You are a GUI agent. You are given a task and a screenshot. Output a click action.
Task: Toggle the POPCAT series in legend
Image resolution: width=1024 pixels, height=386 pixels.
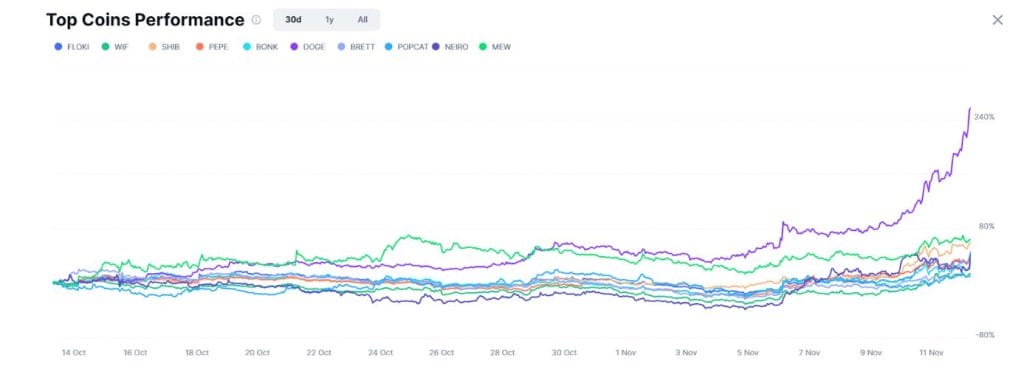click(406, 47)
